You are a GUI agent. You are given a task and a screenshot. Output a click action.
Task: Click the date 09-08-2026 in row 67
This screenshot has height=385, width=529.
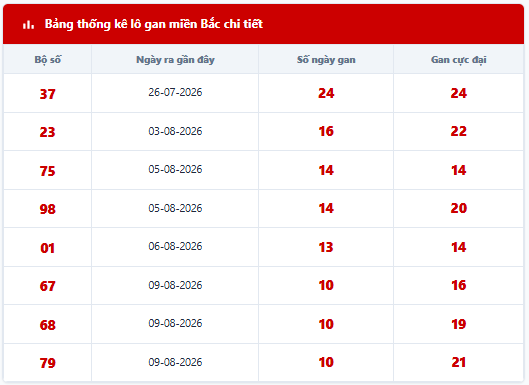[x=175, y=285]
